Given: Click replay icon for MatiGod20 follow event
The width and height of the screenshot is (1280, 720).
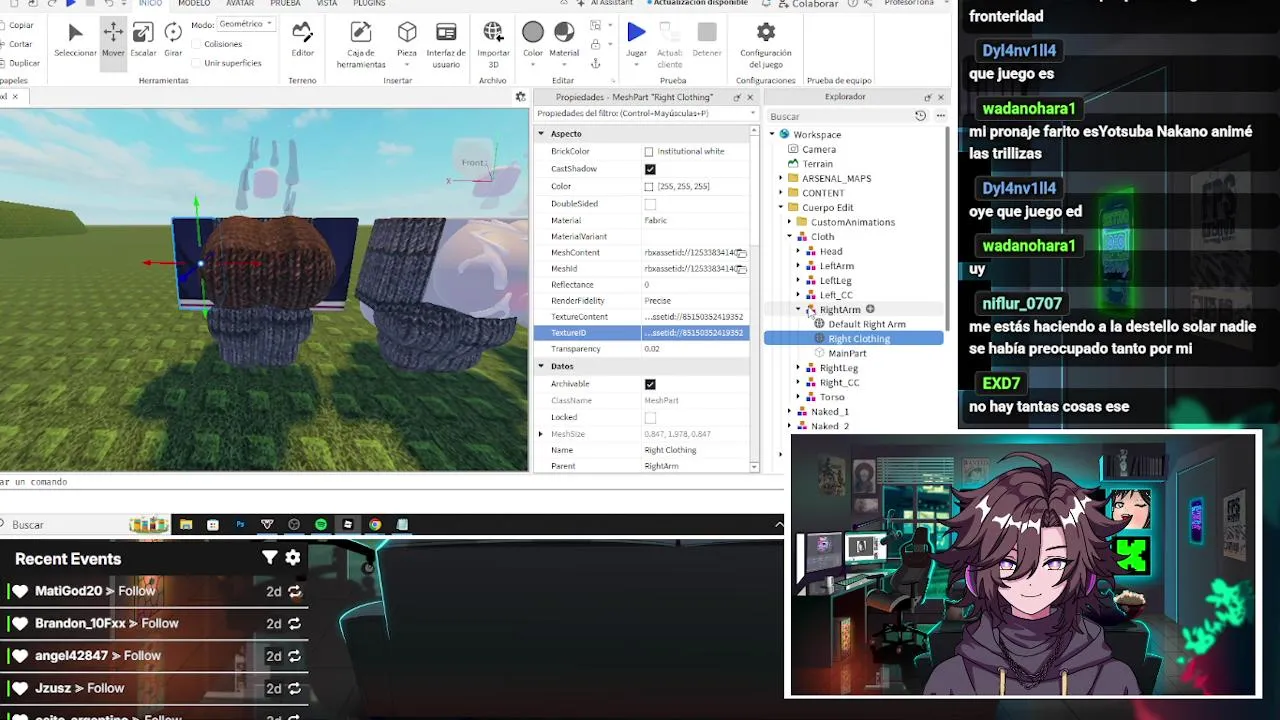Looking at the screenshot, I should pos(294,592).
